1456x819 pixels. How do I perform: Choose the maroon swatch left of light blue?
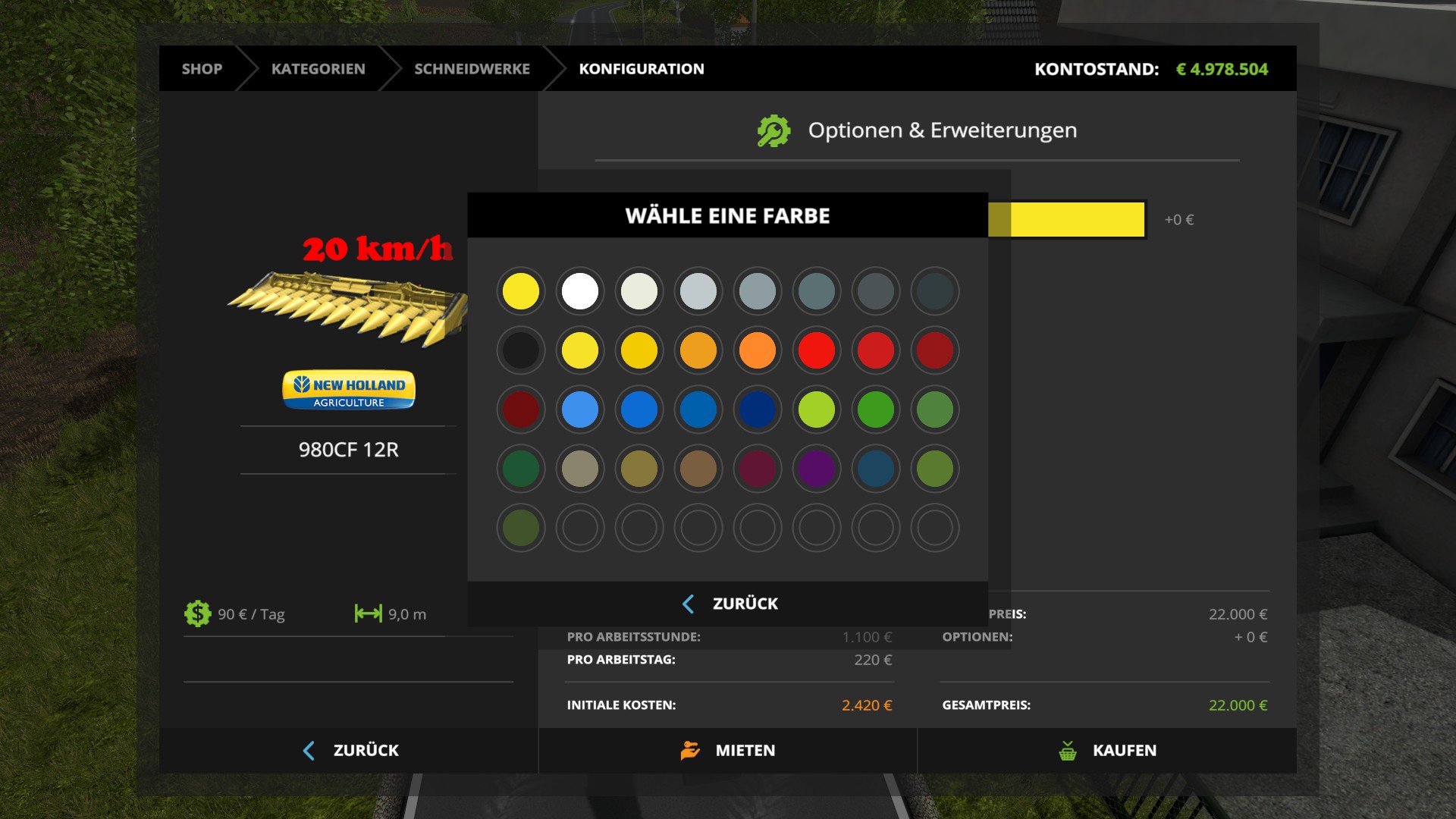click(x=521, y=409)
